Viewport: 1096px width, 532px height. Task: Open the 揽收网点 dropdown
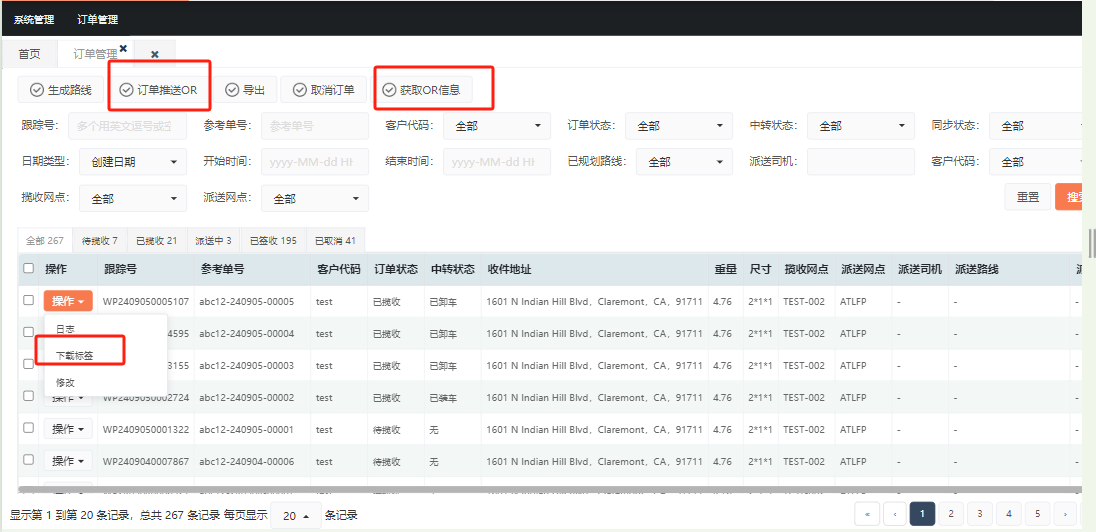(133, 199)
